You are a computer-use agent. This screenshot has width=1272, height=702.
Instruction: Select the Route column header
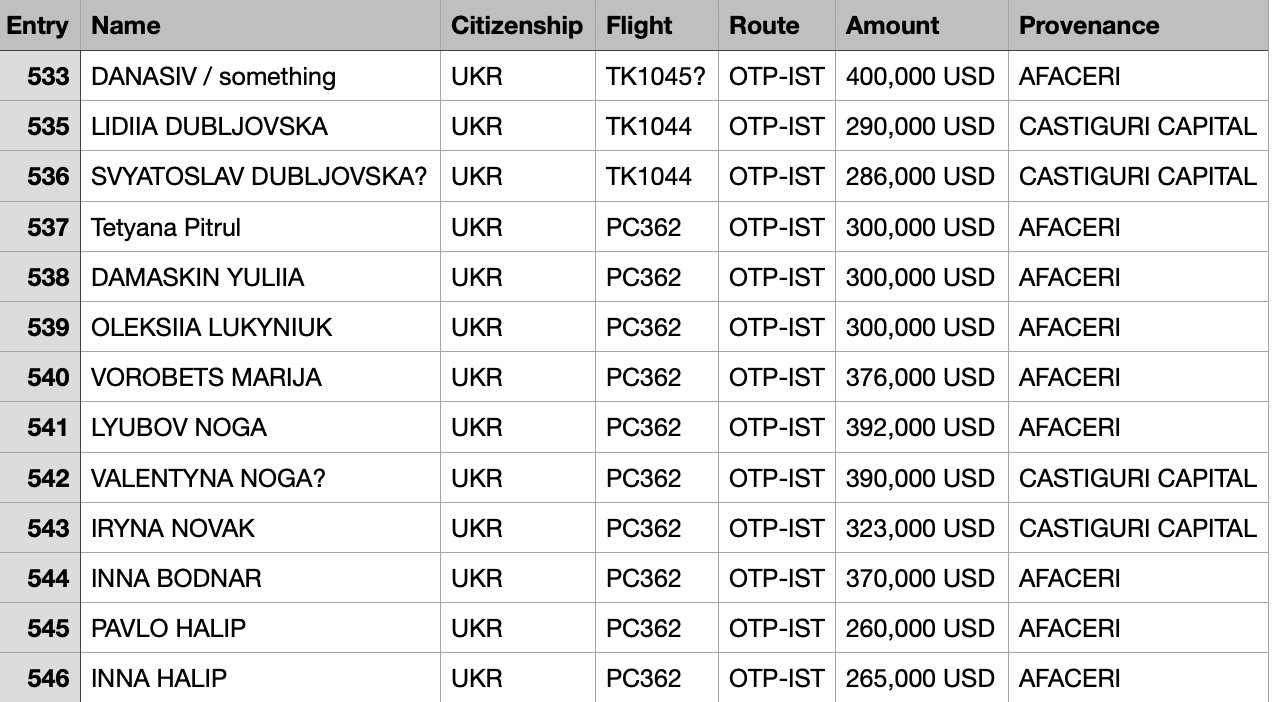[776, 26]
